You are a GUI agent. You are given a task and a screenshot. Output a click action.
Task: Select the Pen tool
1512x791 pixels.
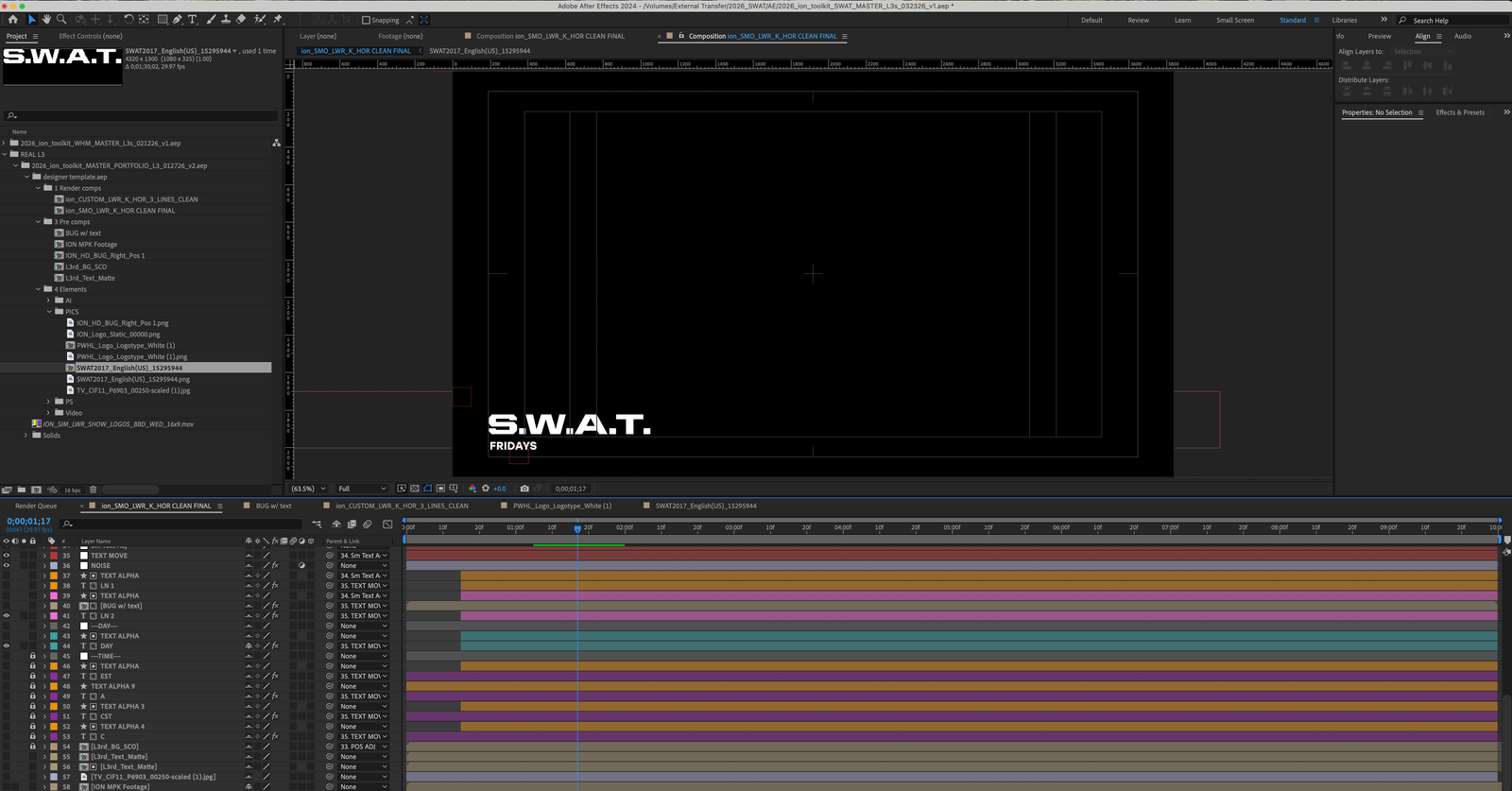[177, 19]
